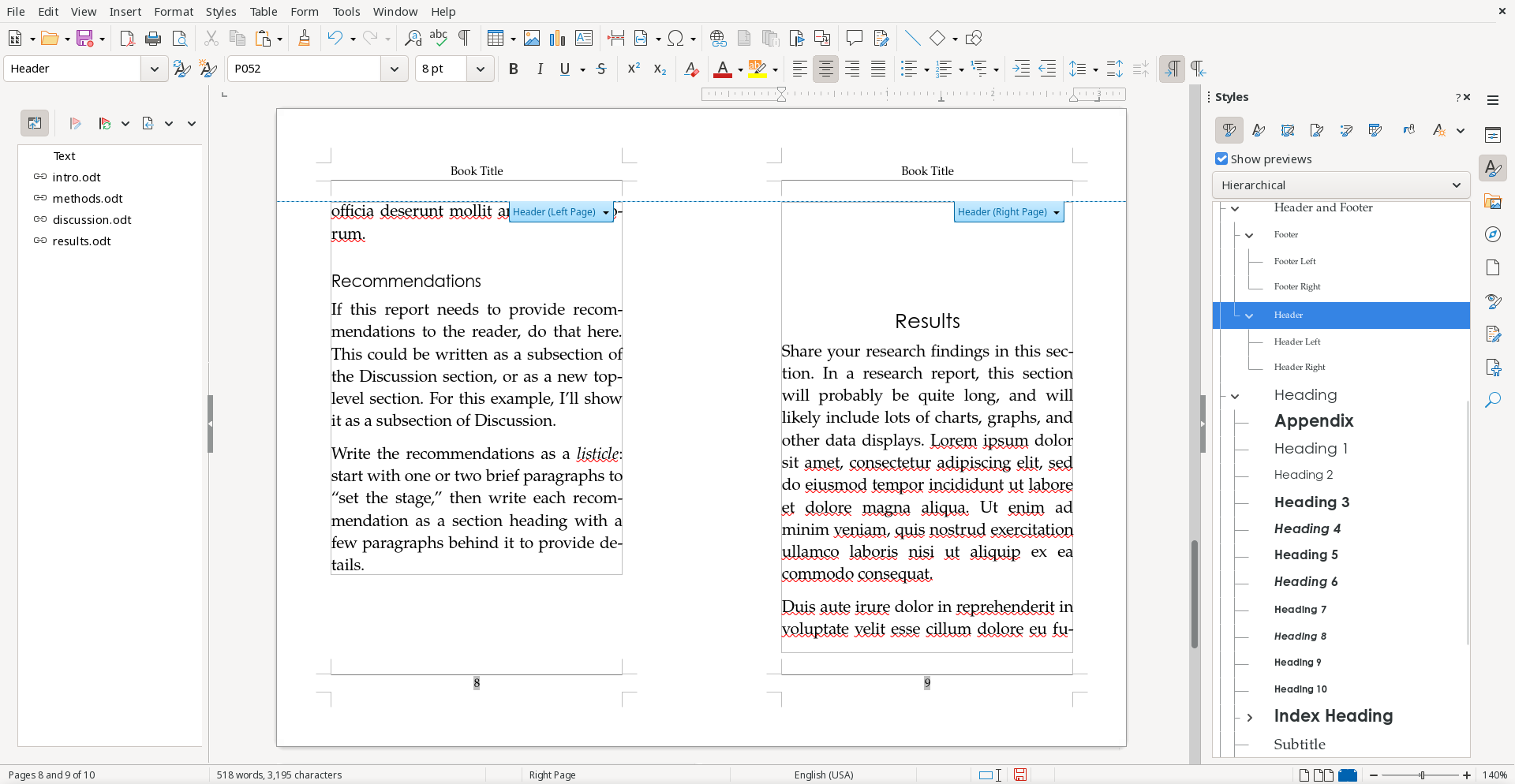Insert a hyperlink

click(x=718, y=38)
